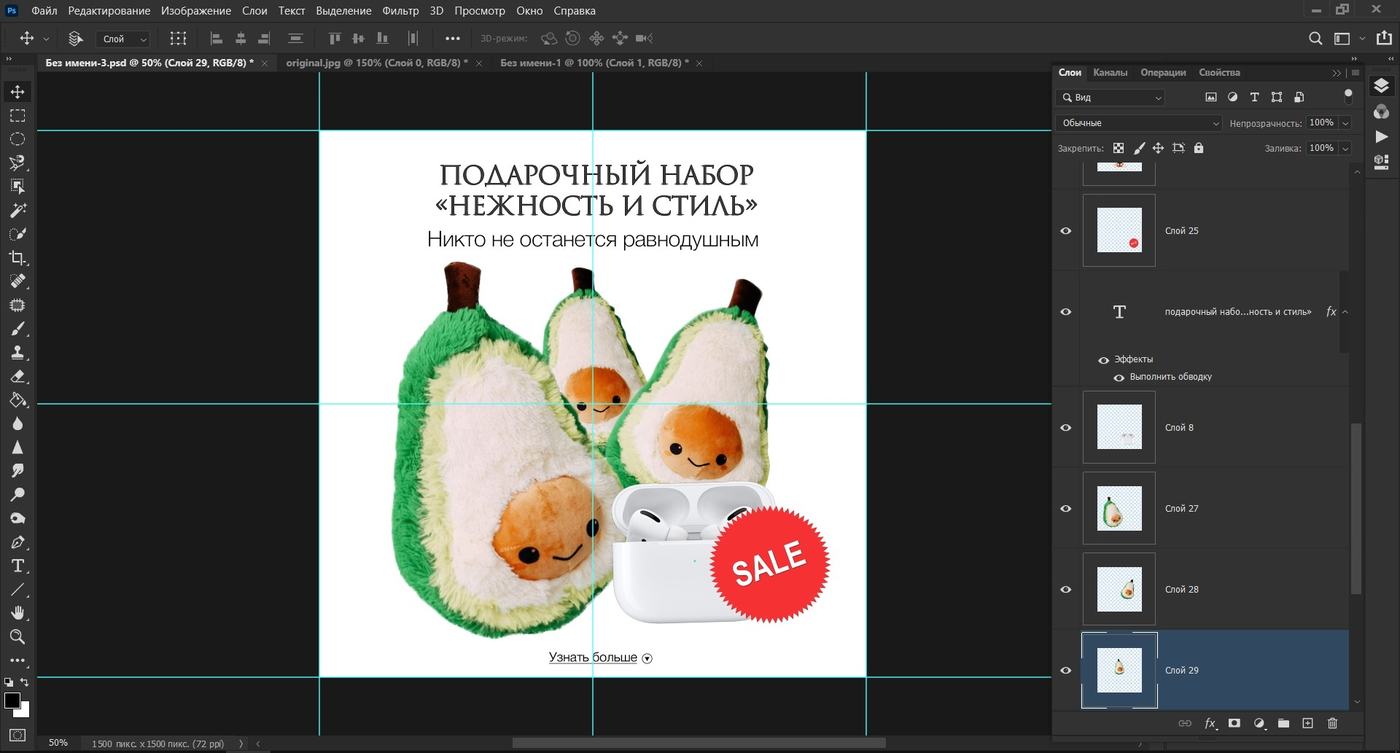Image resolution: width=1400 pixels, height=753 pixels.
Task: Select the Hand tool
Action: point(17,613)
